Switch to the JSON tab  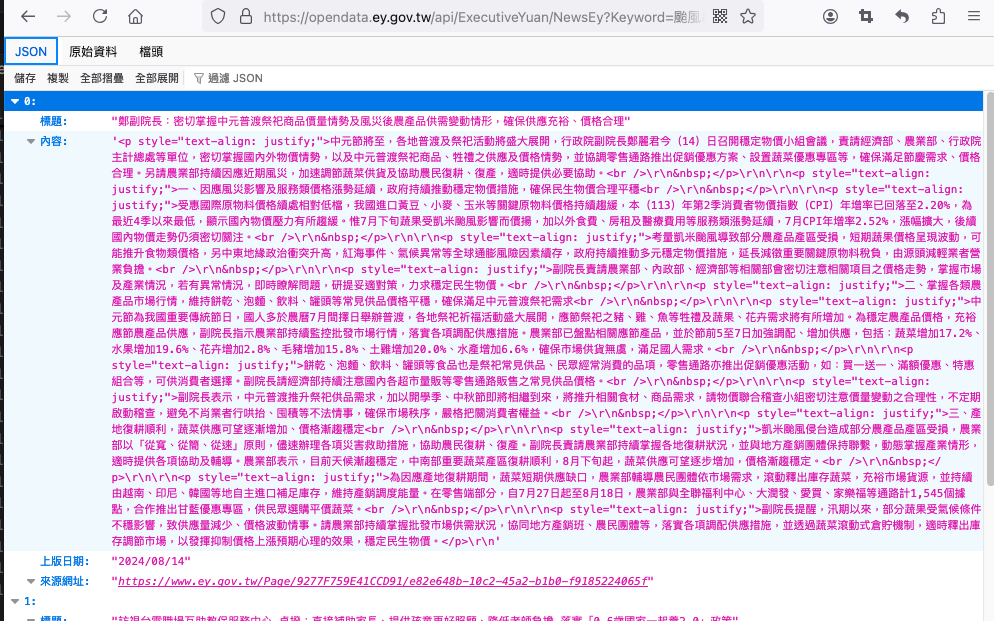pyautogui.click(x=31, y=51)
